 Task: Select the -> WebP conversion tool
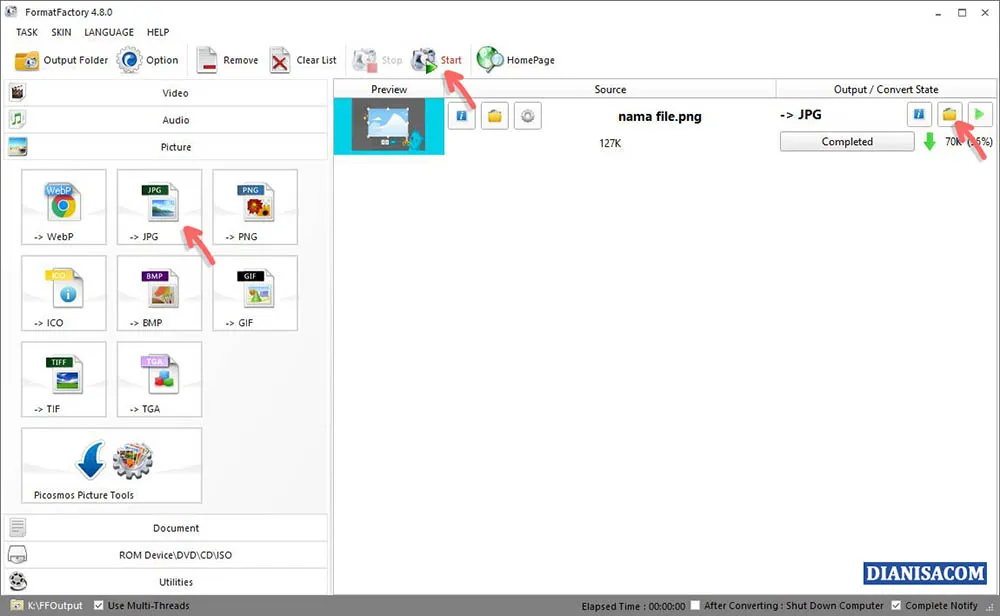(x=63, y=207)
